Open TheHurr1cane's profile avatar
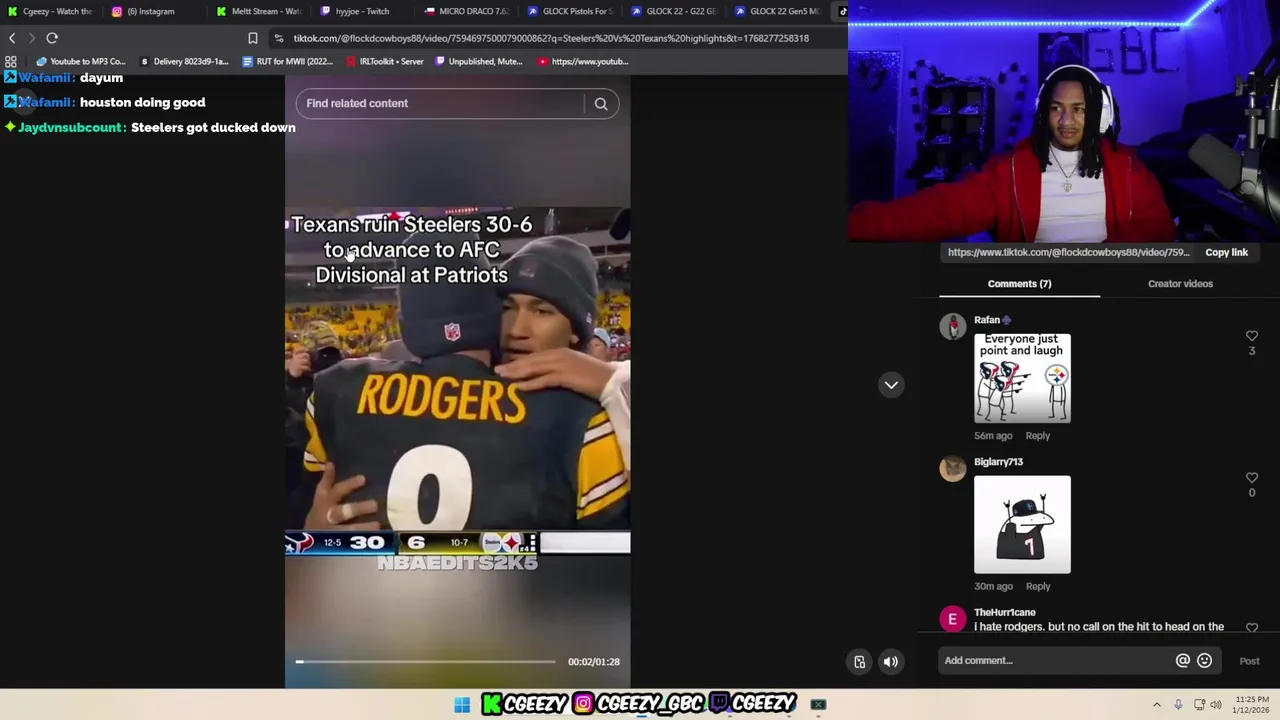This screenshot has height=720, width=1280. [953, 620]
